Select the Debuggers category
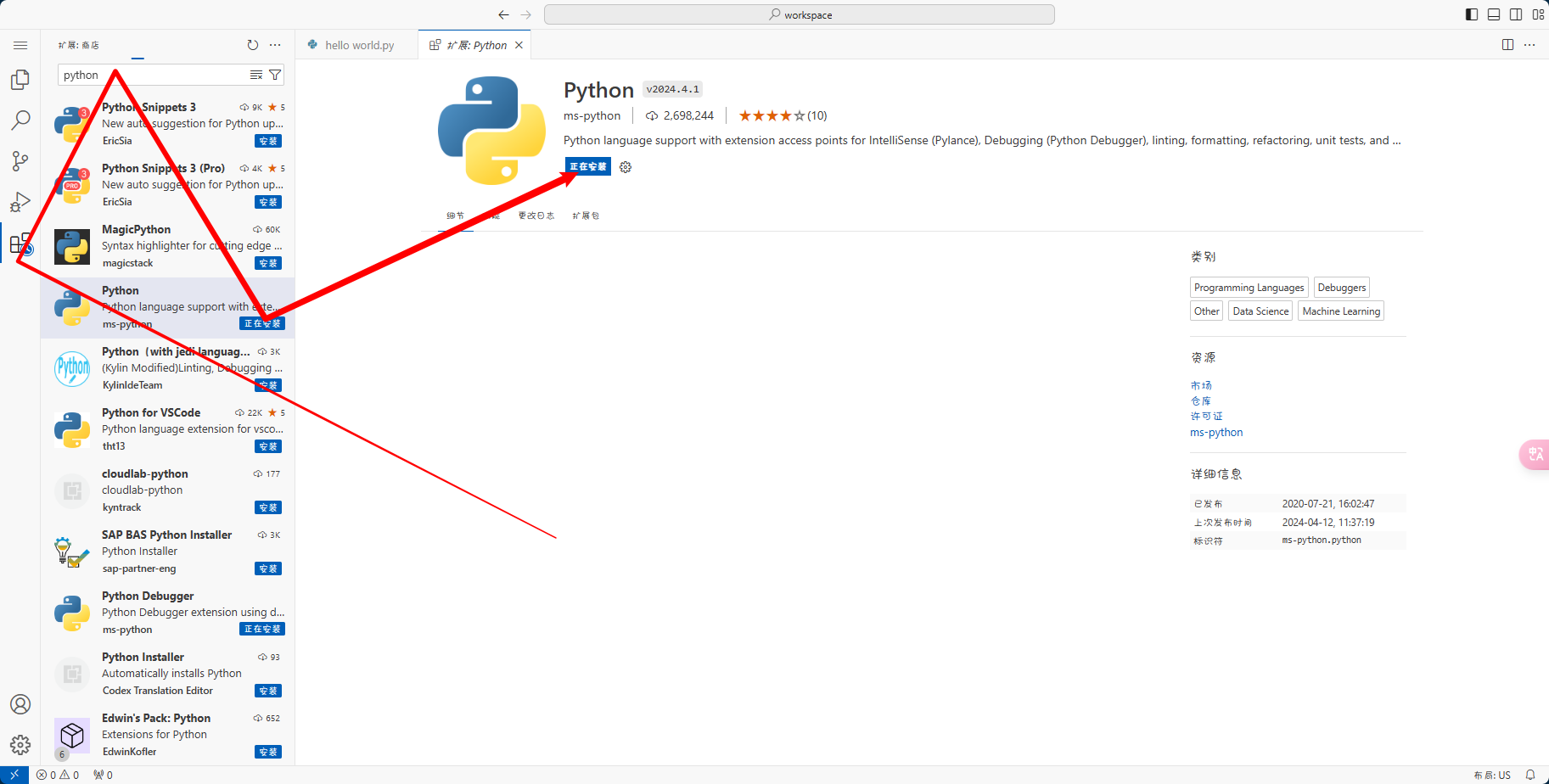 point(1342,288)
